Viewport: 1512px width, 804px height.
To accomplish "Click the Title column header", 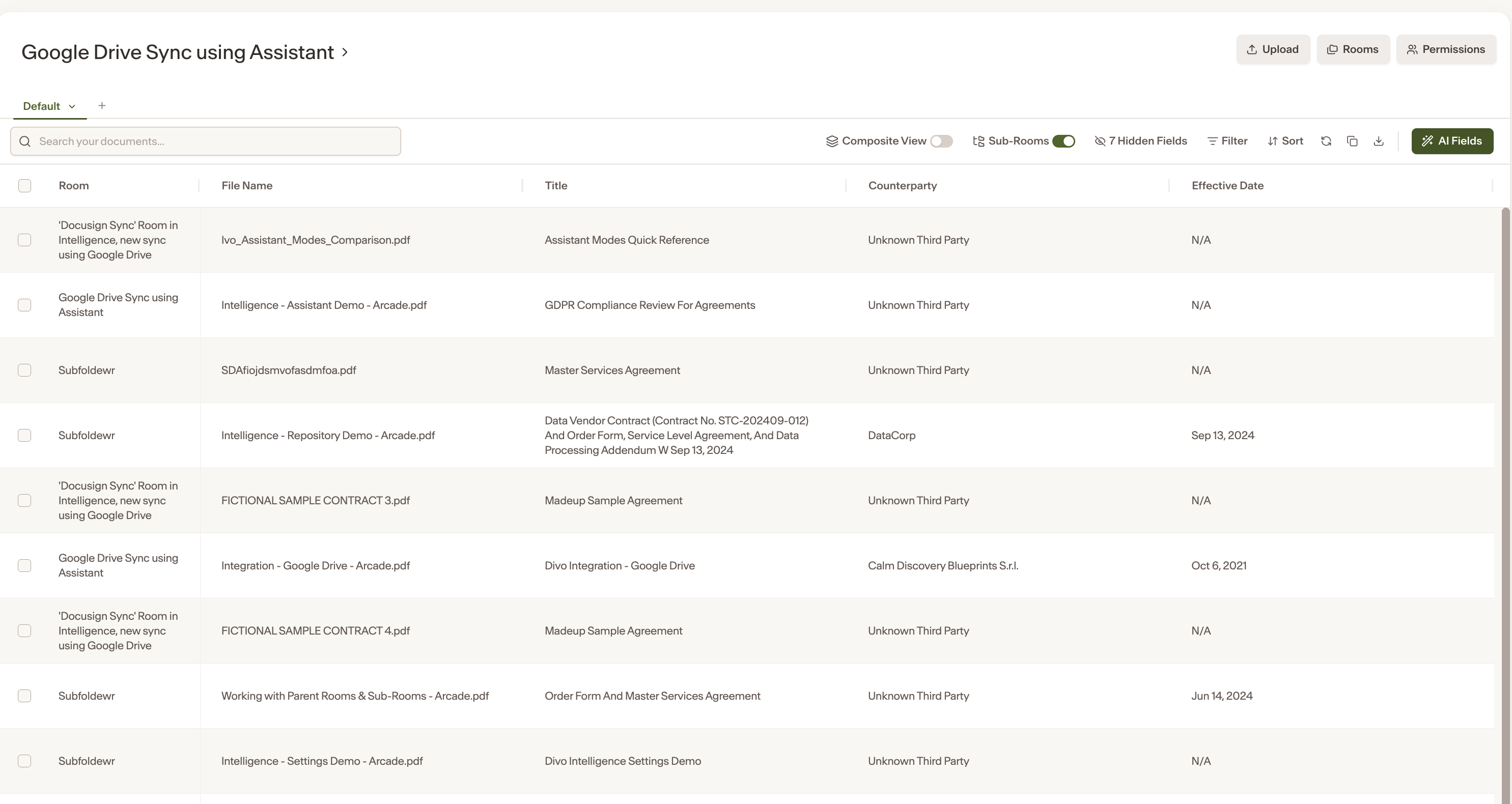I will [556, 185].
